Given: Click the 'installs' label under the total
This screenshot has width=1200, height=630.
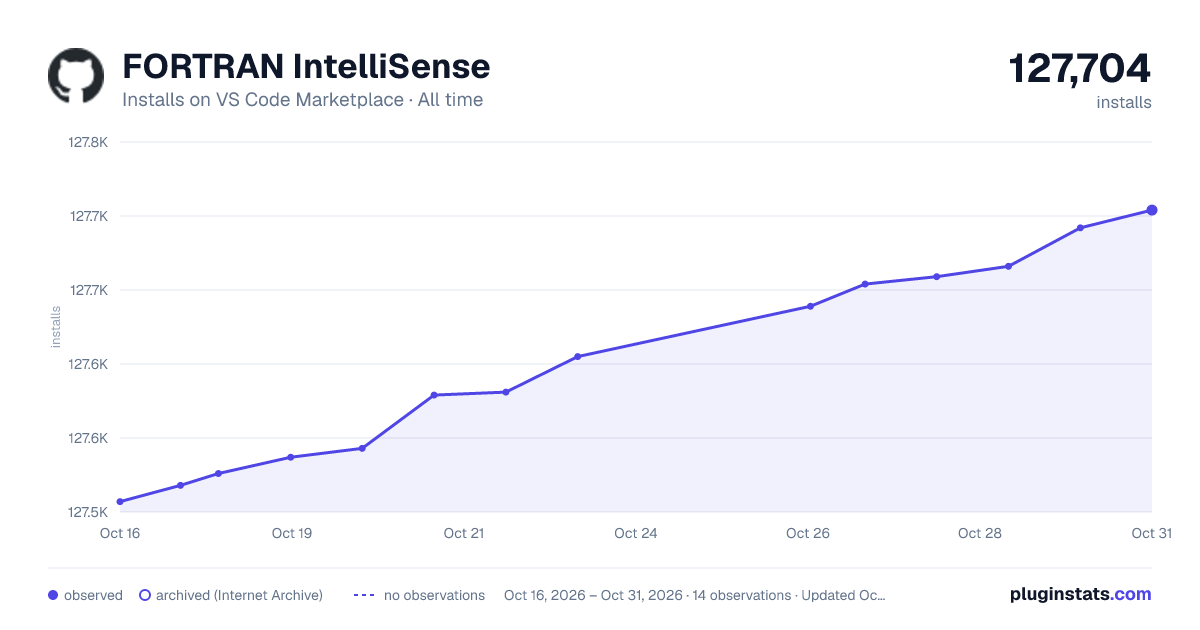Looking at the screenshot, I should [x=1124, y=102].
